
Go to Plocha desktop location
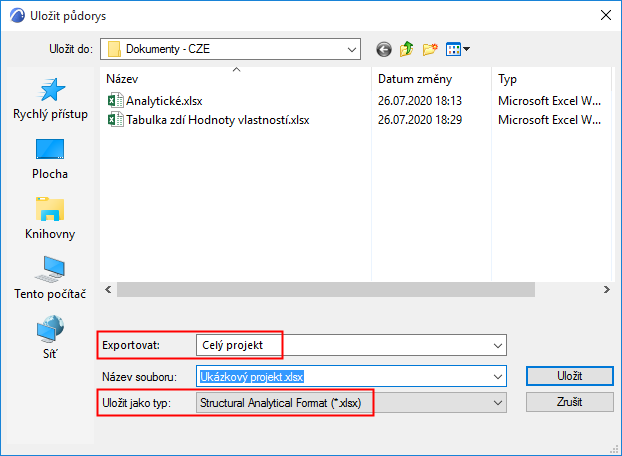51,159
